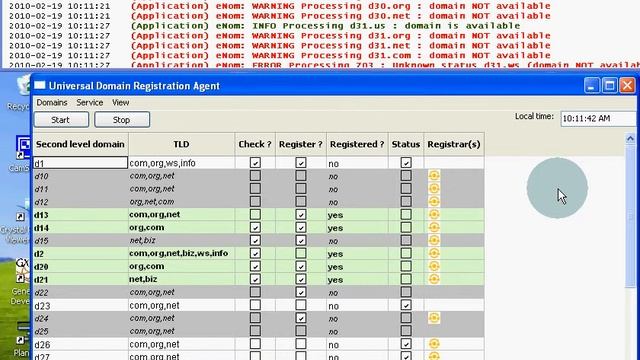The image size is (640, 360).
Task: Toggle the Register checkbox for d1
Action: tap(301, 163)
